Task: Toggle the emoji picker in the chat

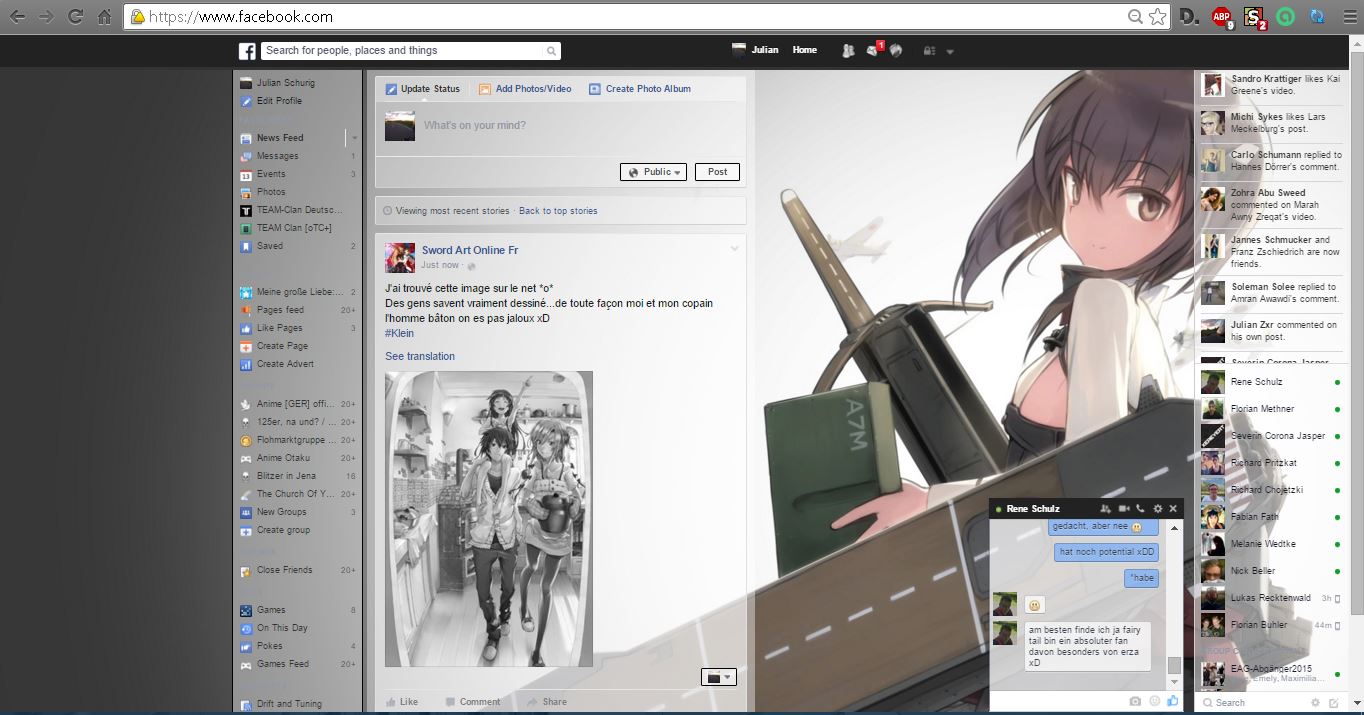Action: [x=1155, y=701]
